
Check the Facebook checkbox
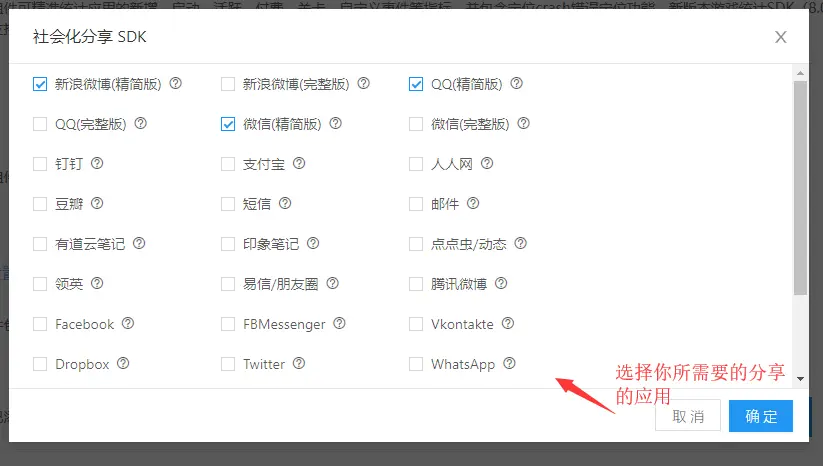coord(40,324)
